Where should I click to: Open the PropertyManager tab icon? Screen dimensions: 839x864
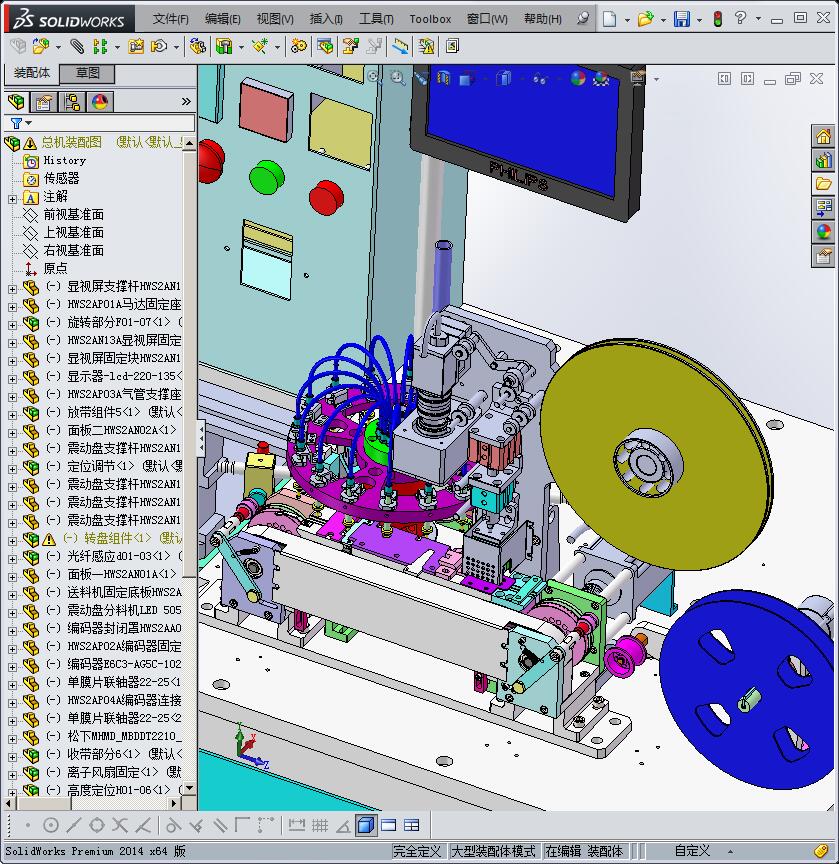(44, 102)
